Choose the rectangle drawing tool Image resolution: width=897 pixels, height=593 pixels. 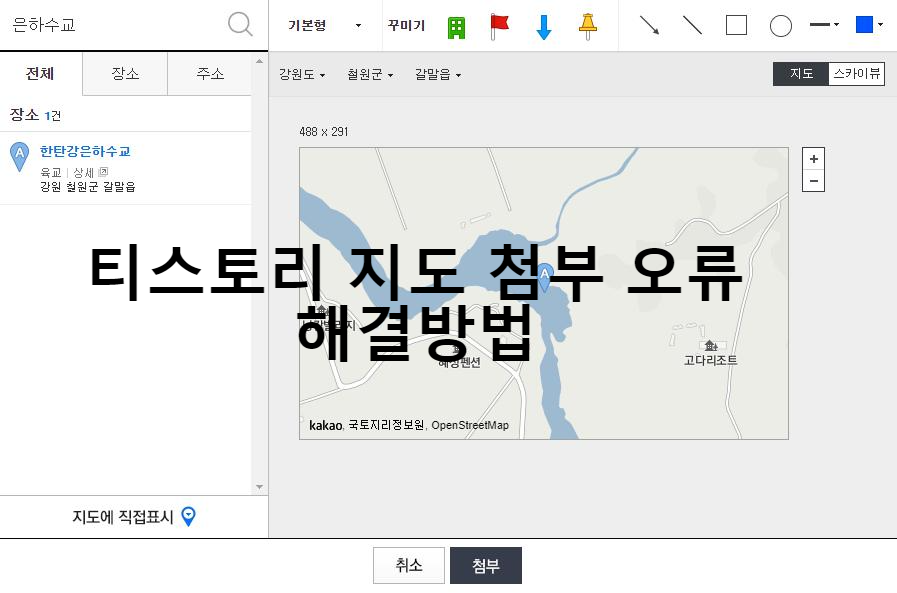[736, 25]
